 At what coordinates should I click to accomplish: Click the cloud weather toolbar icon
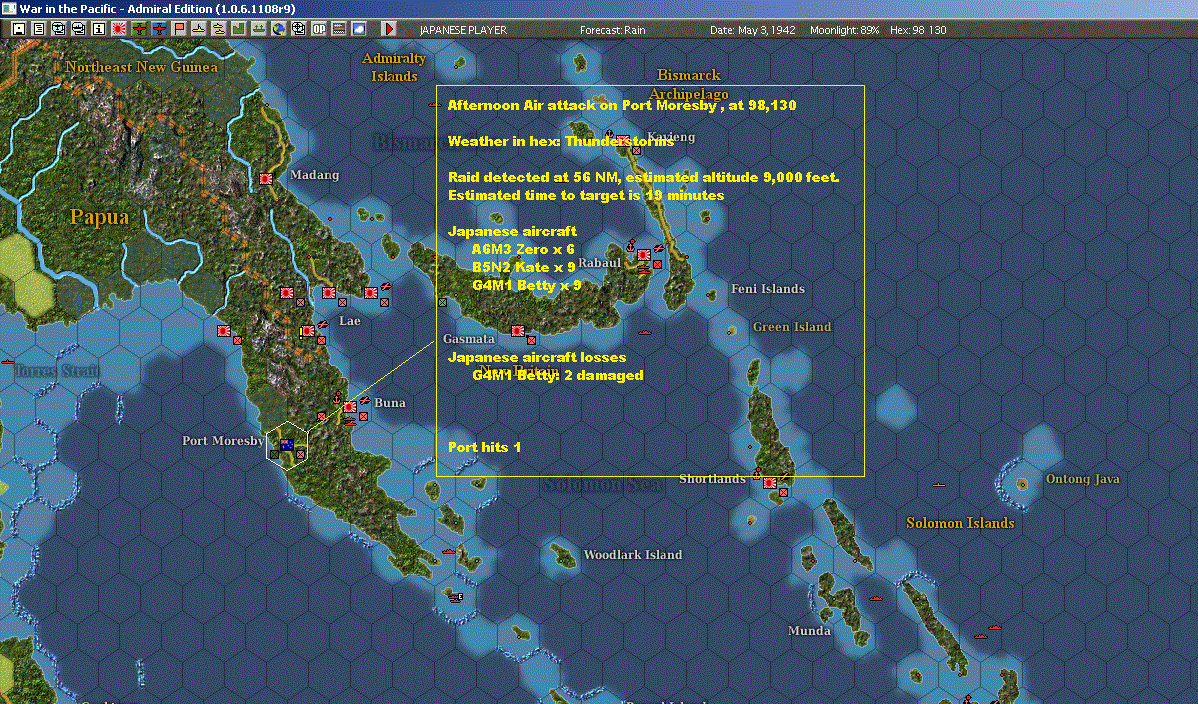click(358, 29)
